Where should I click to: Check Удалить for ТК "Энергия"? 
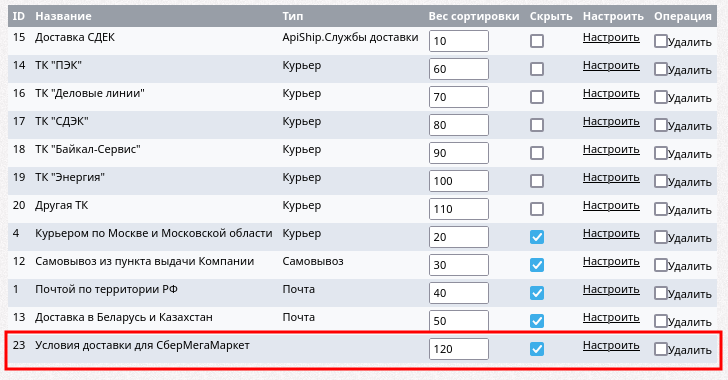coord(661,181)
